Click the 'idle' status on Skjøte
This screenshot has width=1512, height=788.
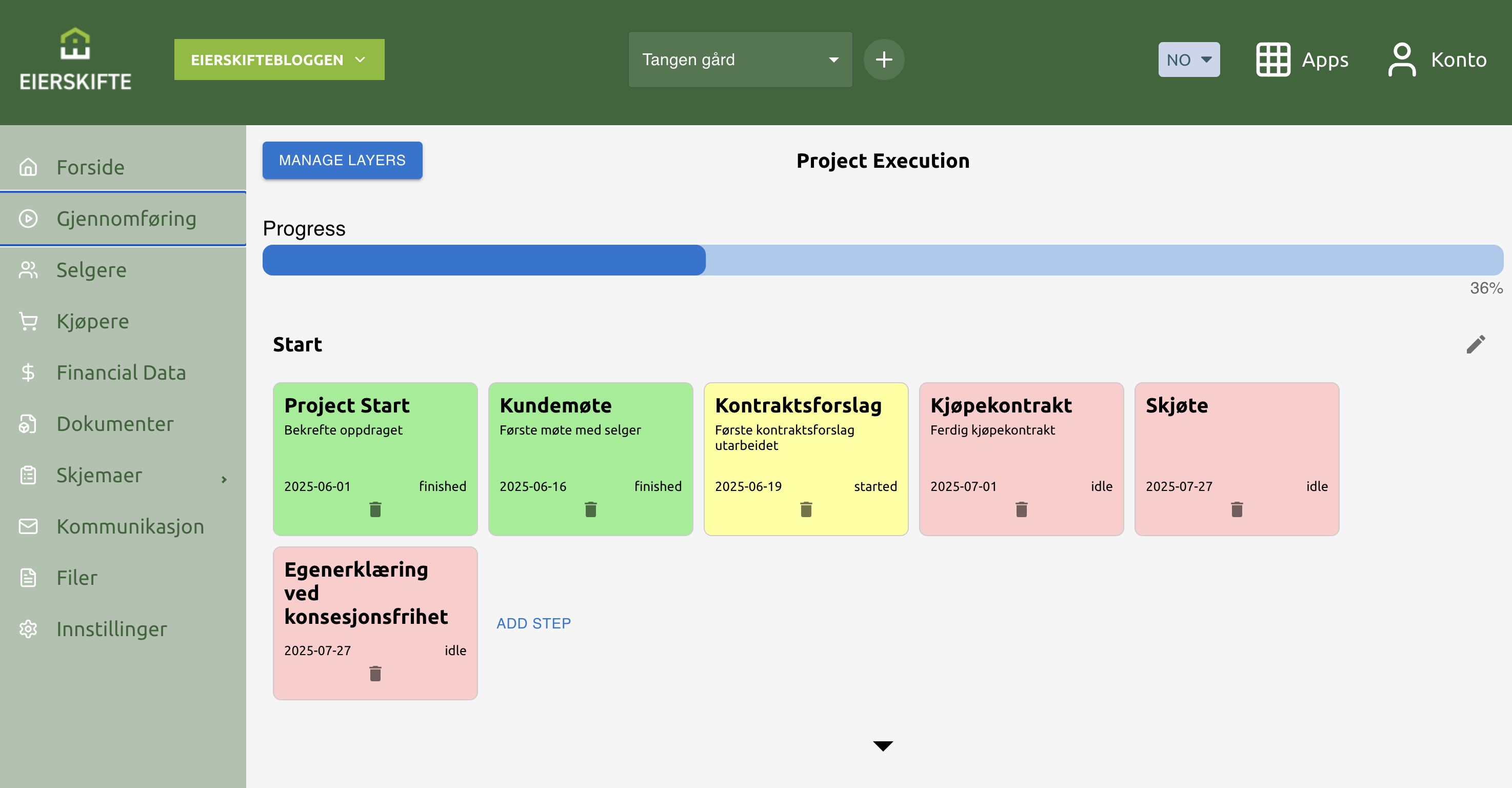1317,487
